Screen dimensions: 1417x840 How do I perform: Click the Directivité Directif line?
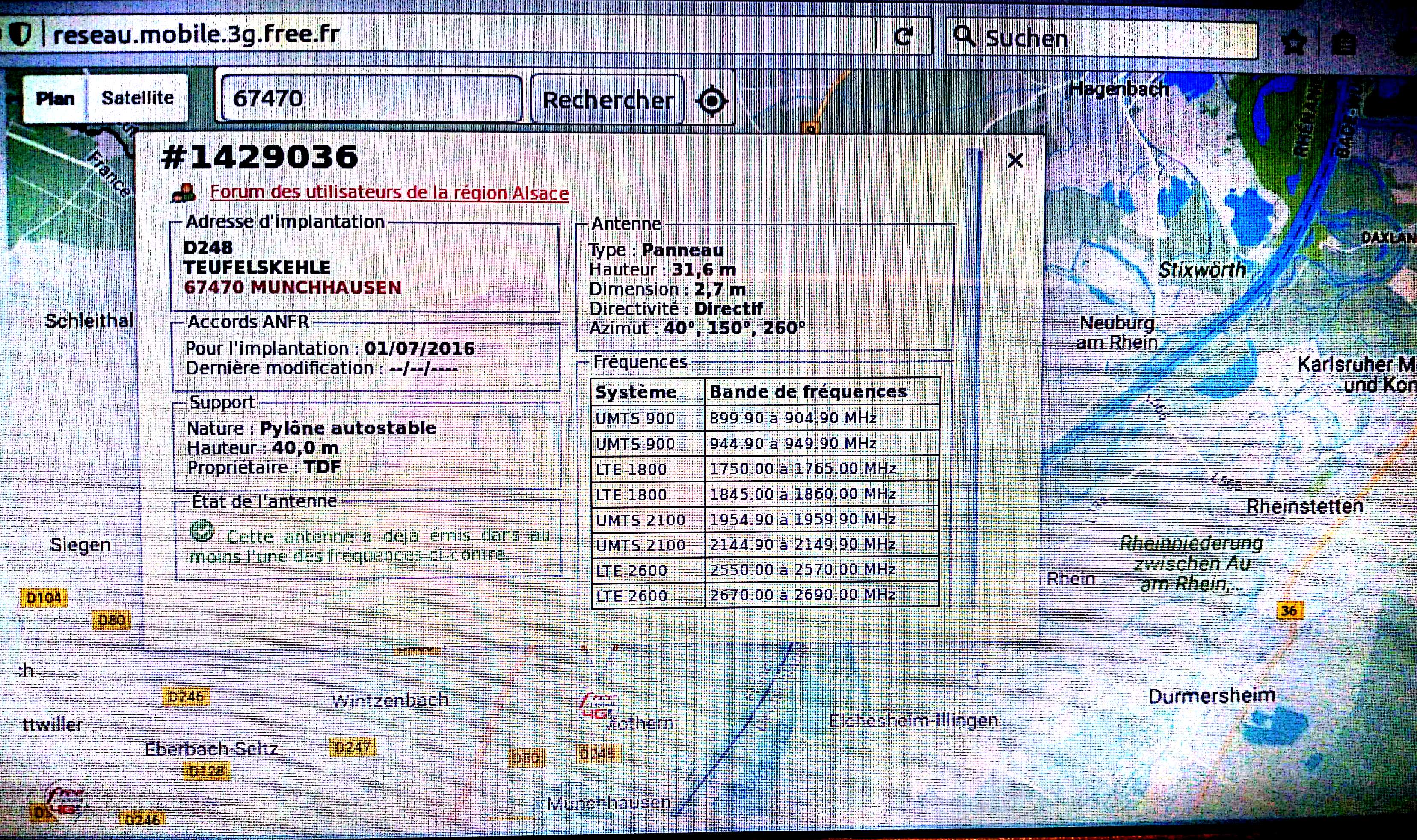[676, 308]
